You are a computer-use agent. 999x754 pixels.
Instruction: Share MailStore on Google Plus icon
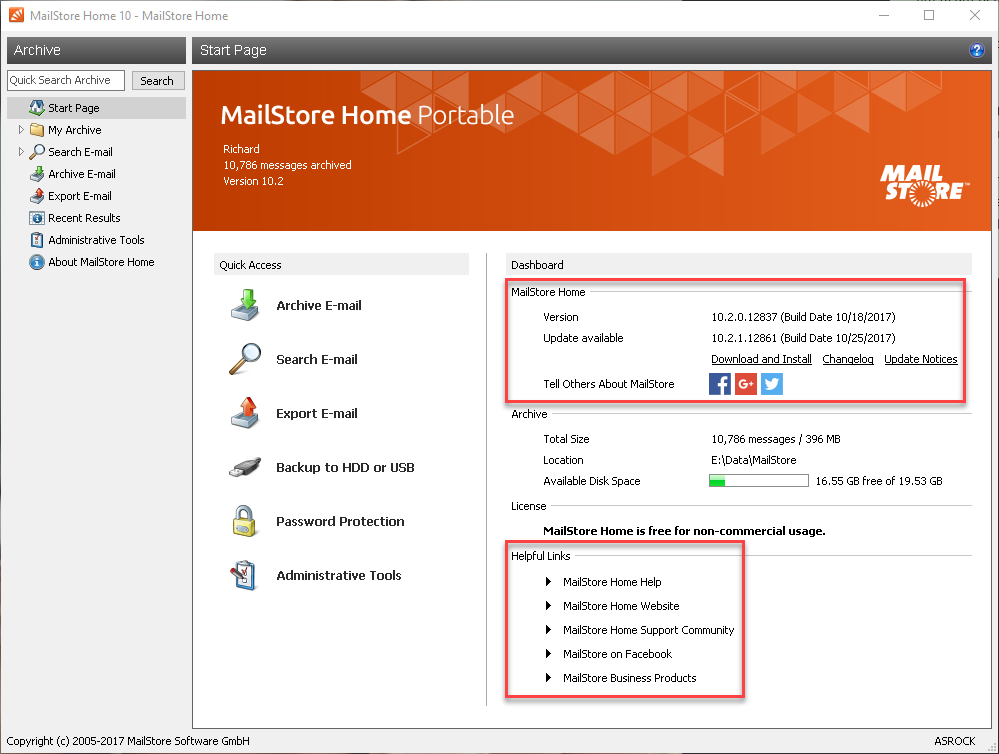coord(746,384)
